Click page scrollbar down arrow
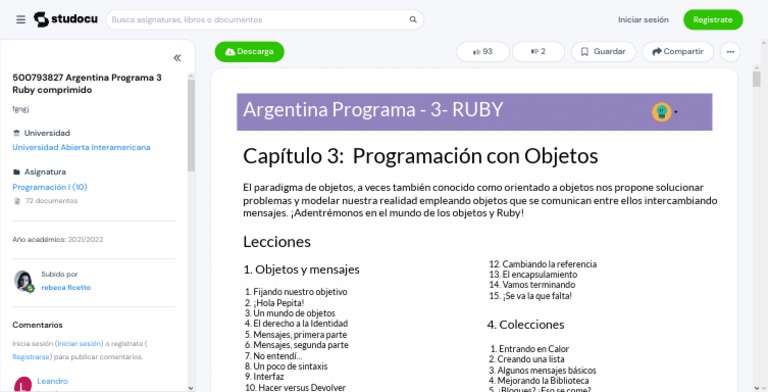The width and height of the screenshot is (768, 392). click(757, 388)
